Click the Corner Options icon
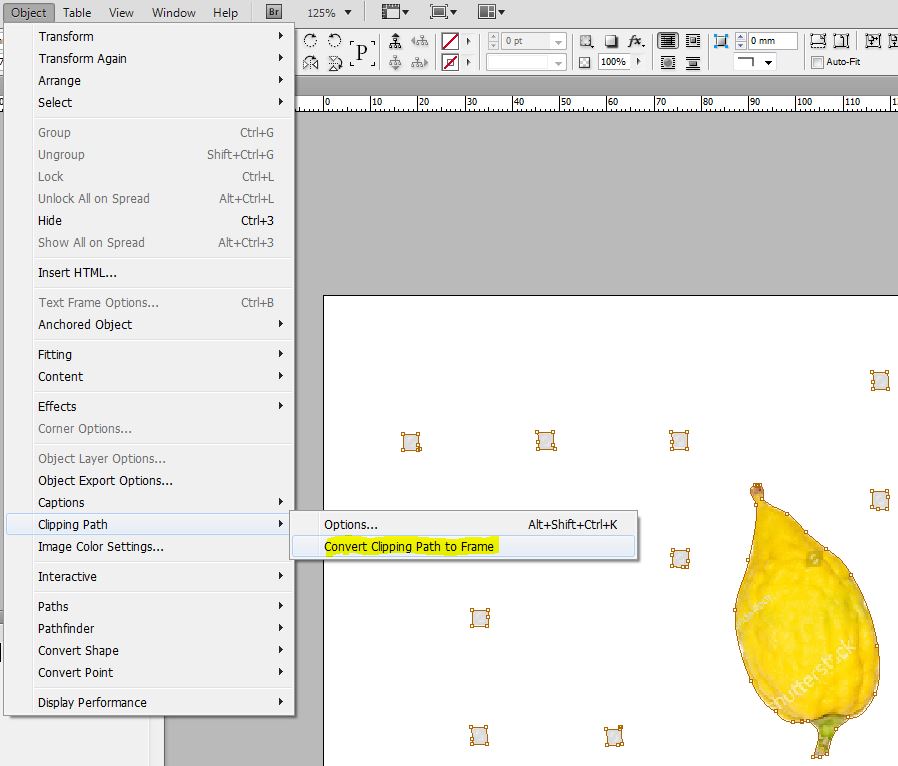The width and height of the screenshot is (898, 766). tap(721, 41)
